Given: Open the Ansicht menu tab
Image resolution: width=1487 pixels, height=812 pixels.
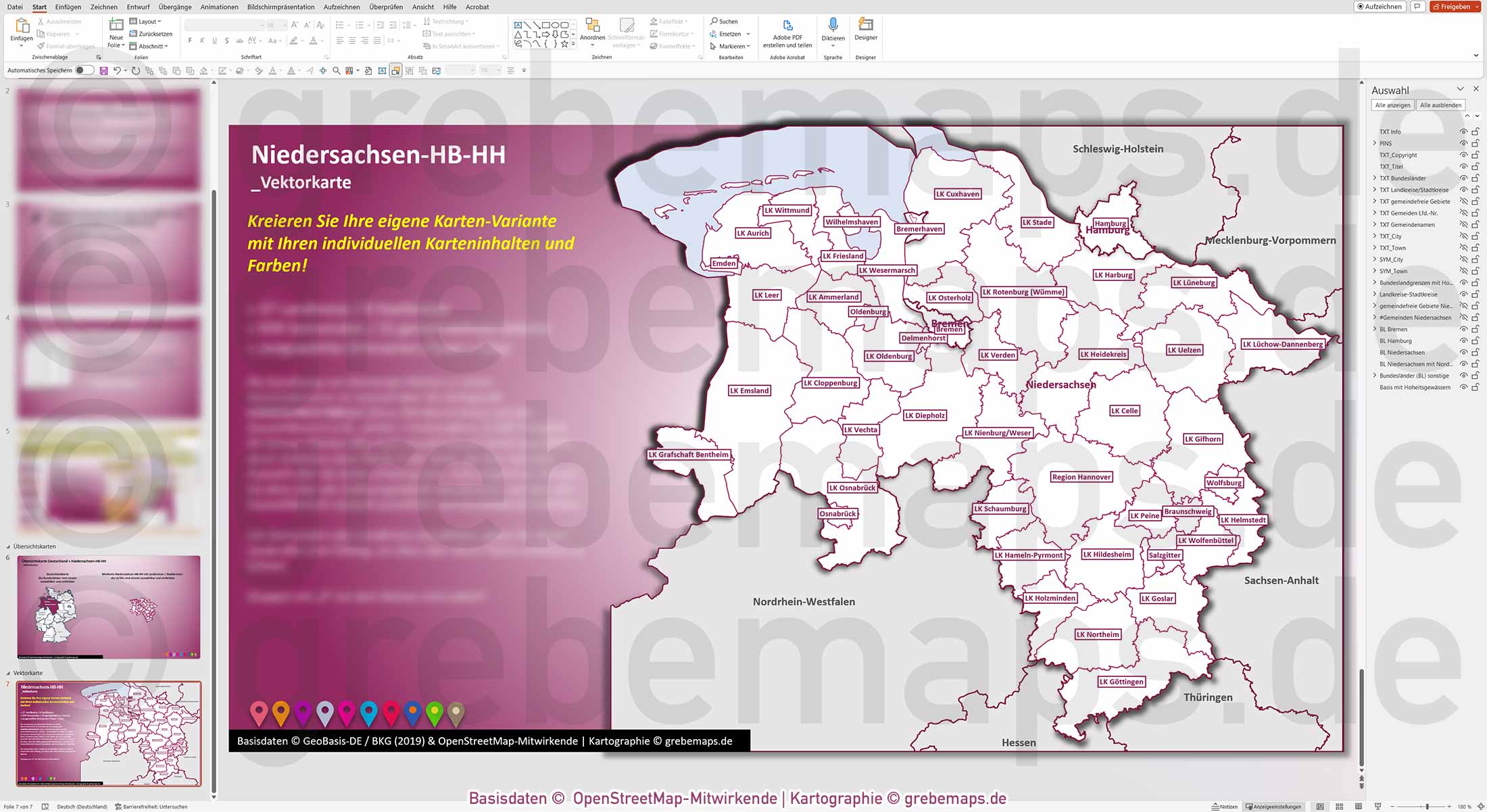Looking at the screenshot, I should (423, 7).
